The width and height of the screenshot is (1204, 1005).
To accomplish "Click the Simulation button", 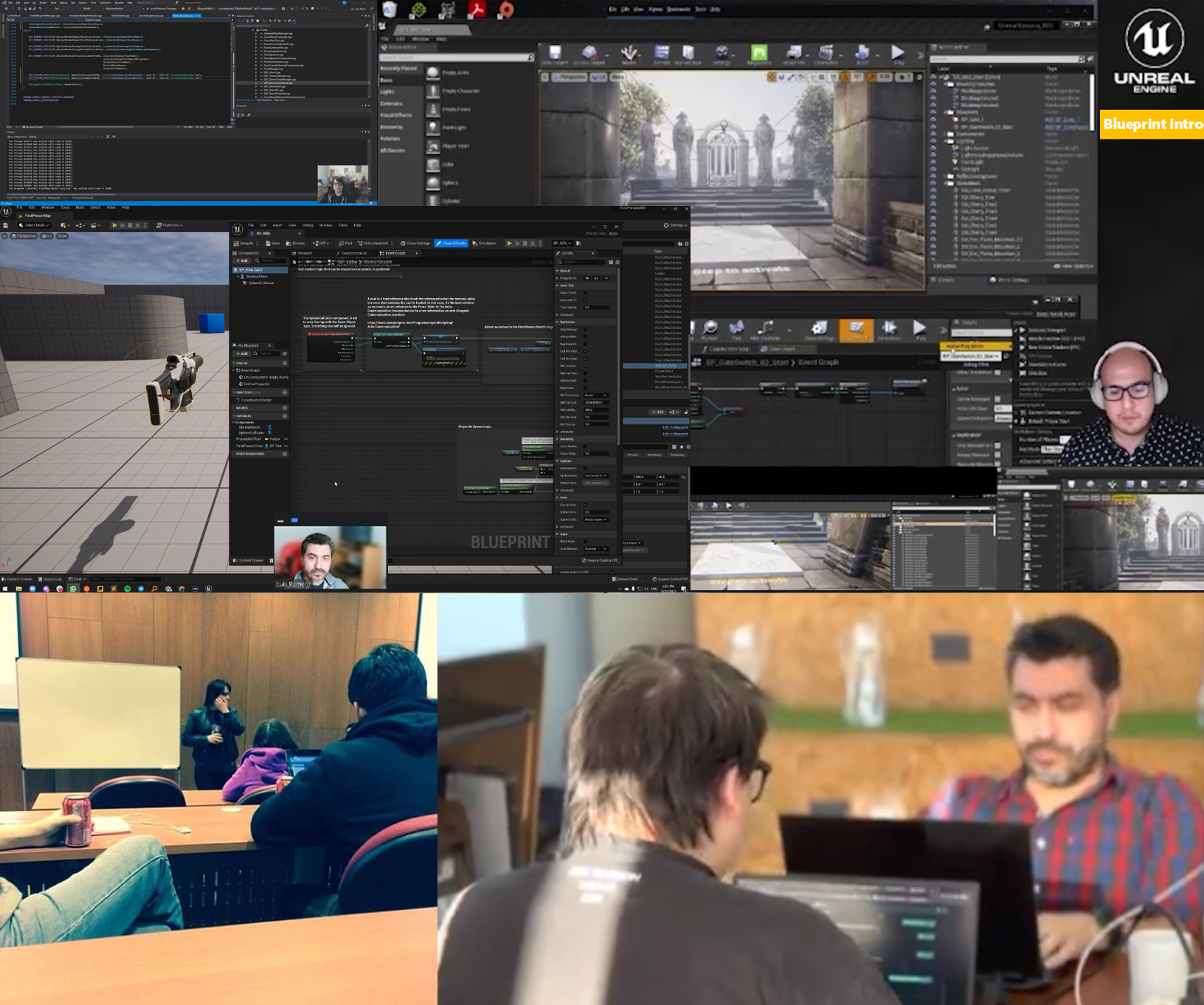I will pyautogui.click(x=485, y=244).
